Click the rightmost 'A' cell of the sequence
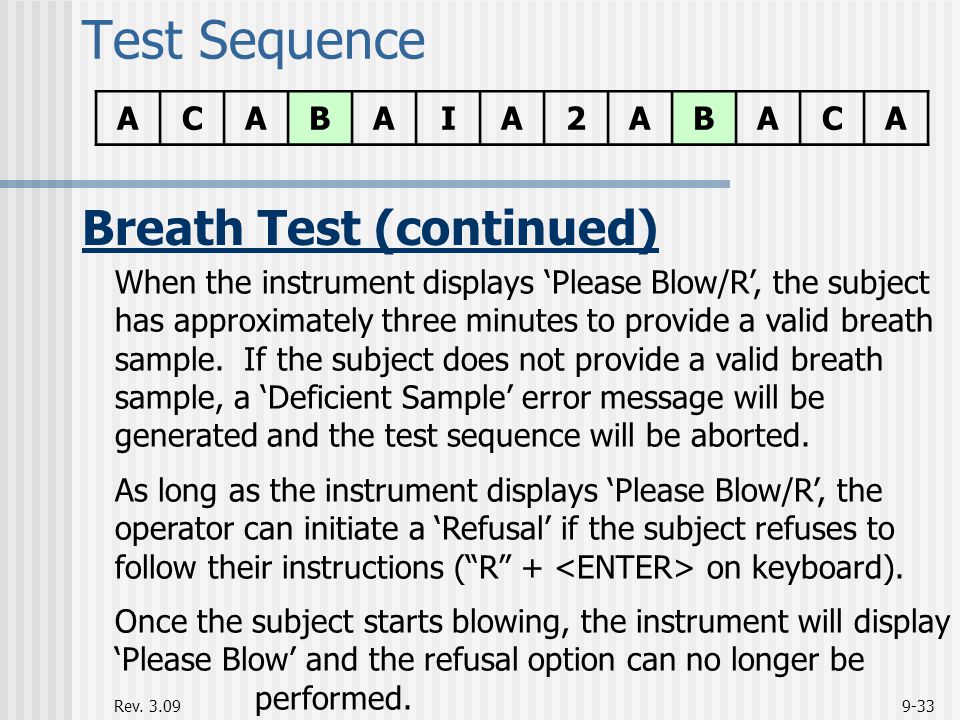 point(896,118)
